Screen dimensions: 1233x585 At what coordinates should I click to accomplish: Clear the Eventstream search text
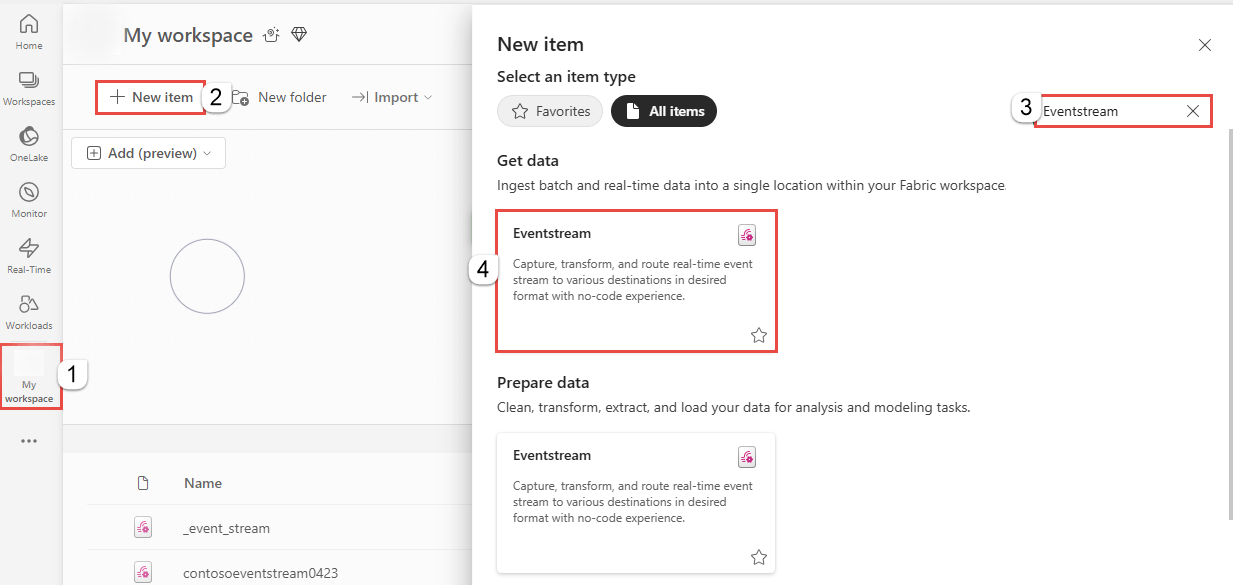tap(1192, 111)
